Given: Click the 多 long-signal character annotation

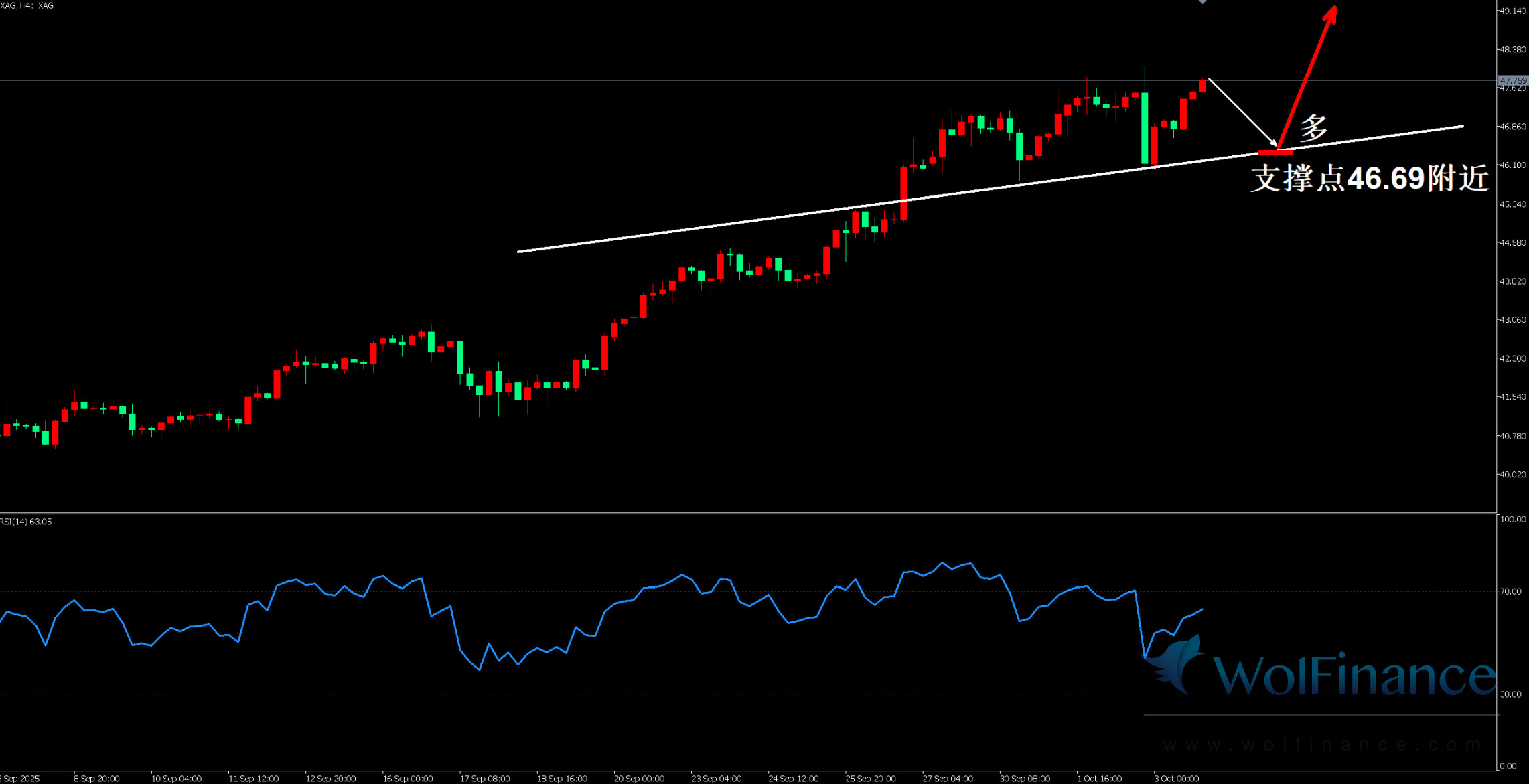Looking at the screenshot, I should tap(1313, 127).
